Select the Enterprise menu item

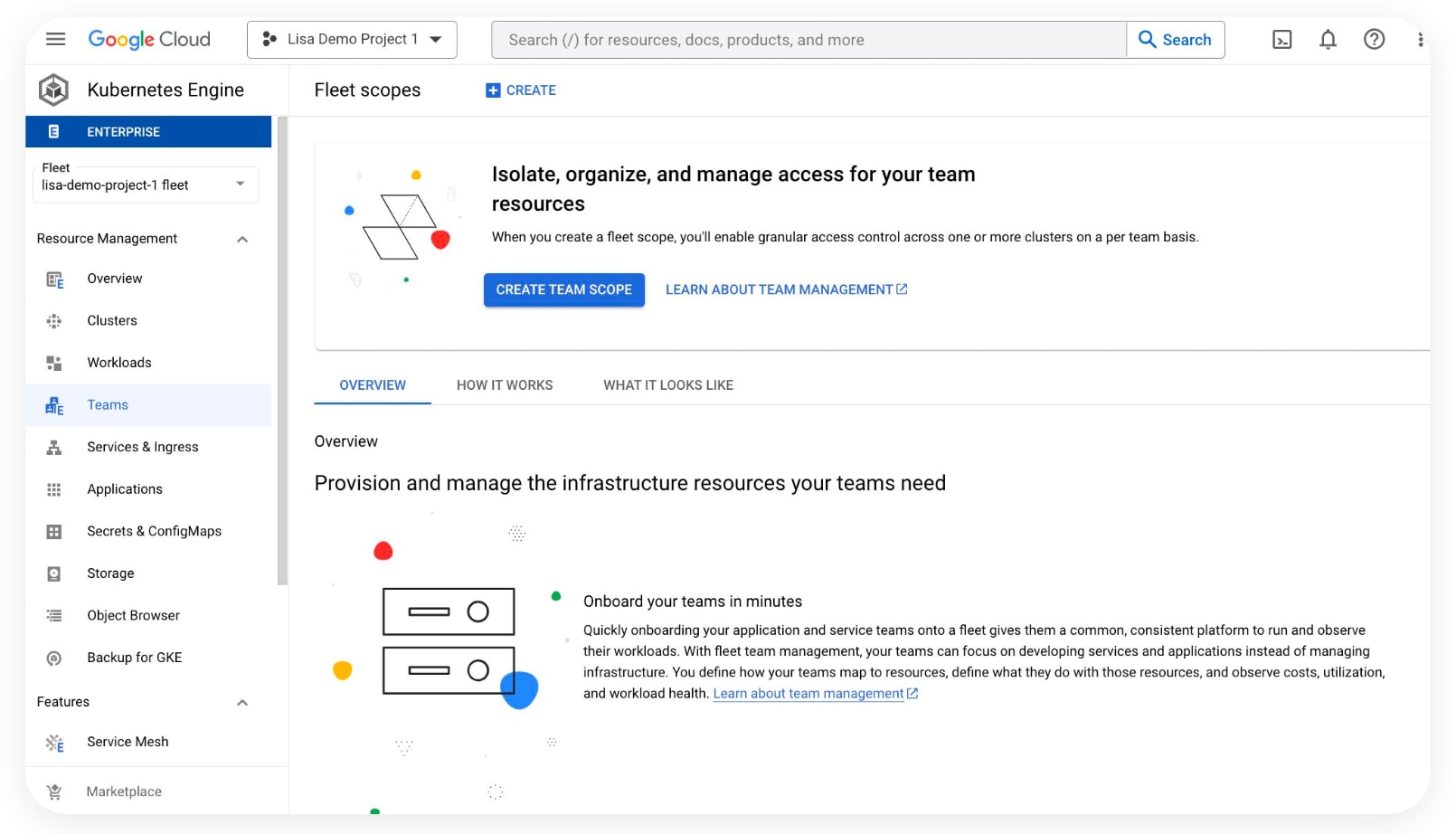pos(148,132)
